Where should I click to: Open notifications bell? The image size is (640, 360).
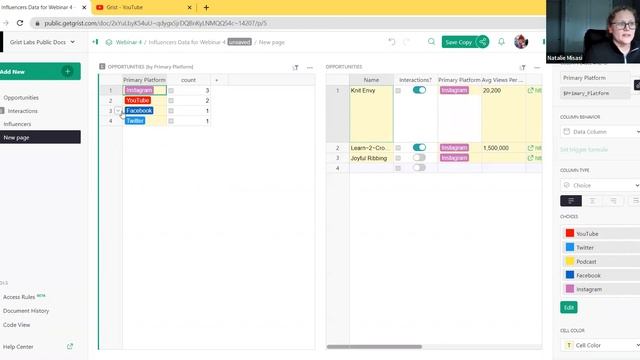[x=501, y=42]
